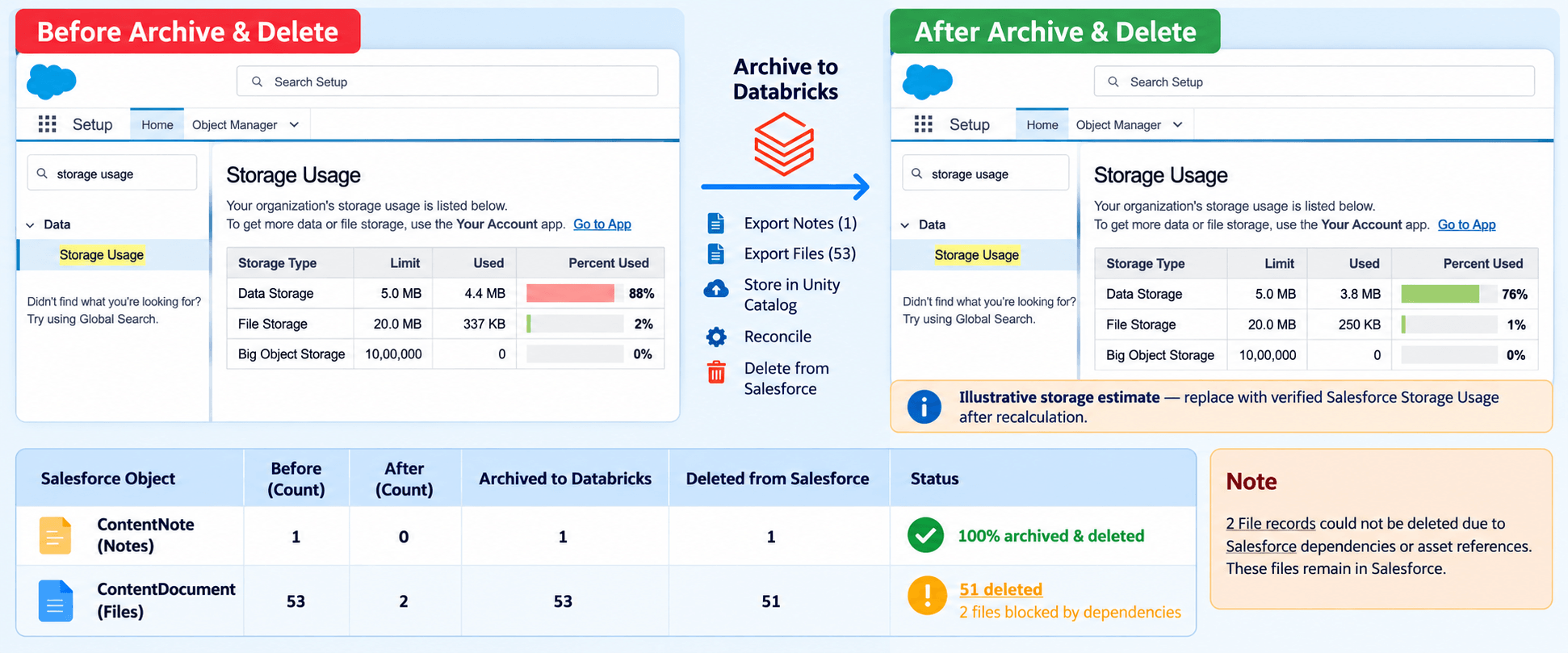This screenshot has width=1568, height=653.
Task: Click the Databricks stacked-layers logo
Action: (784, 144)
